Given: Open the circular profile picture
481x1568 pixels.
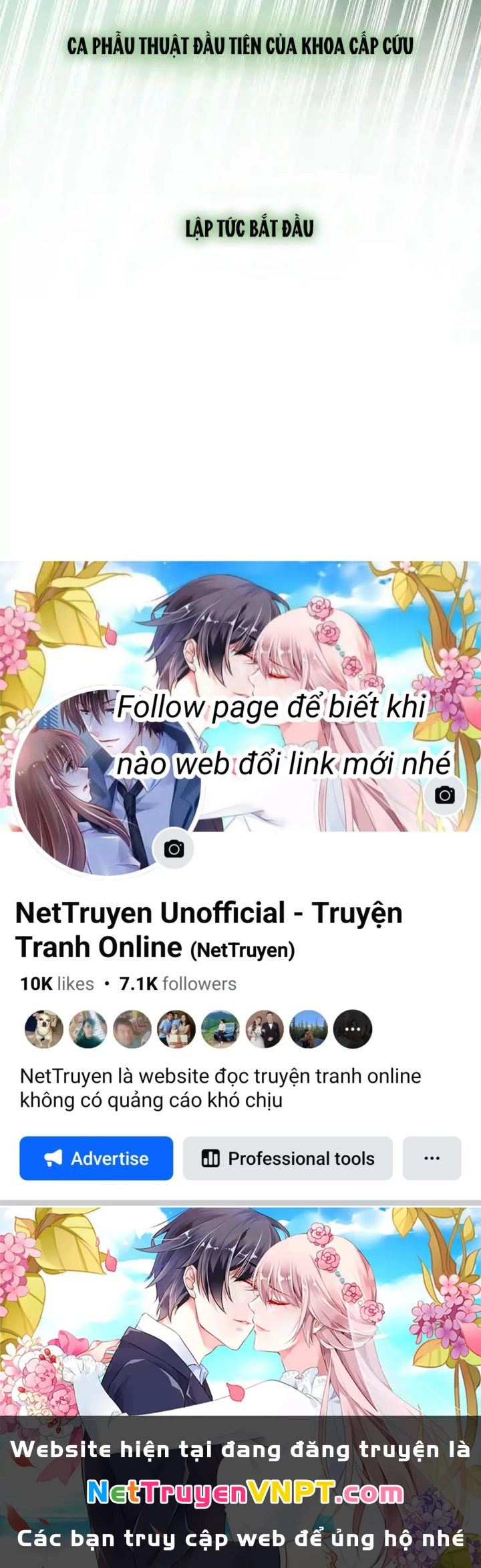Looking at the screenshot, I should pos(107,782).
